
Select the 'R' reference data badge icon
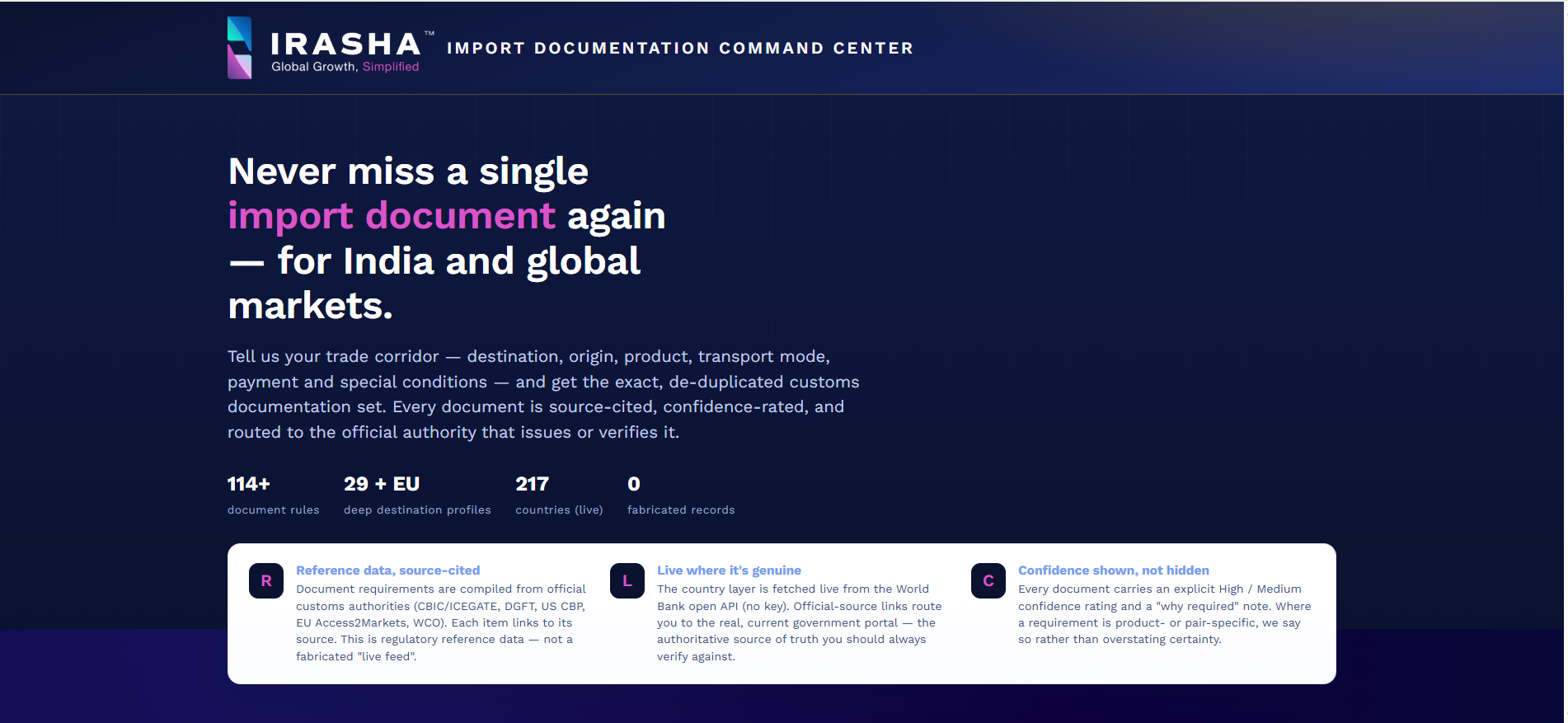266,580
